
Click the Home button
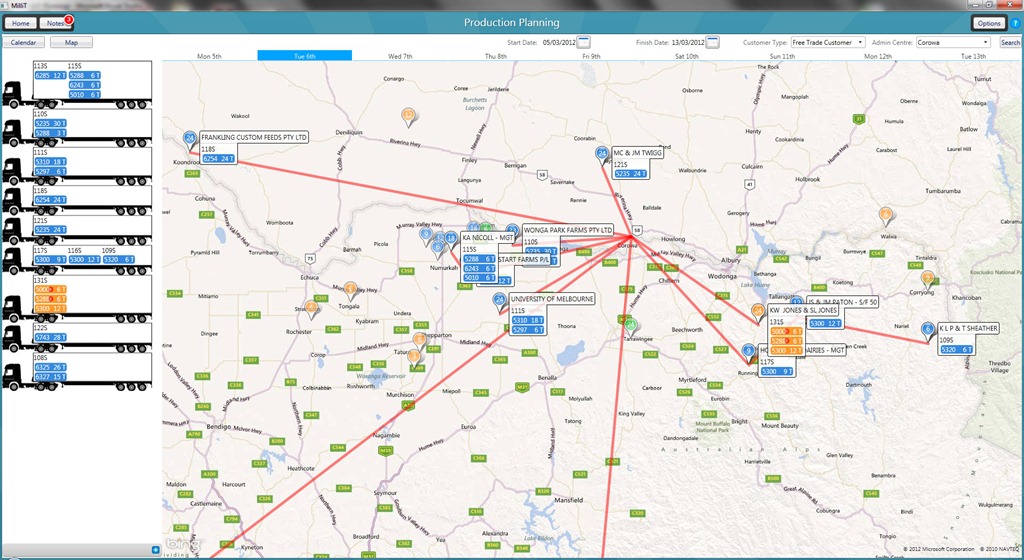[20, 22]
